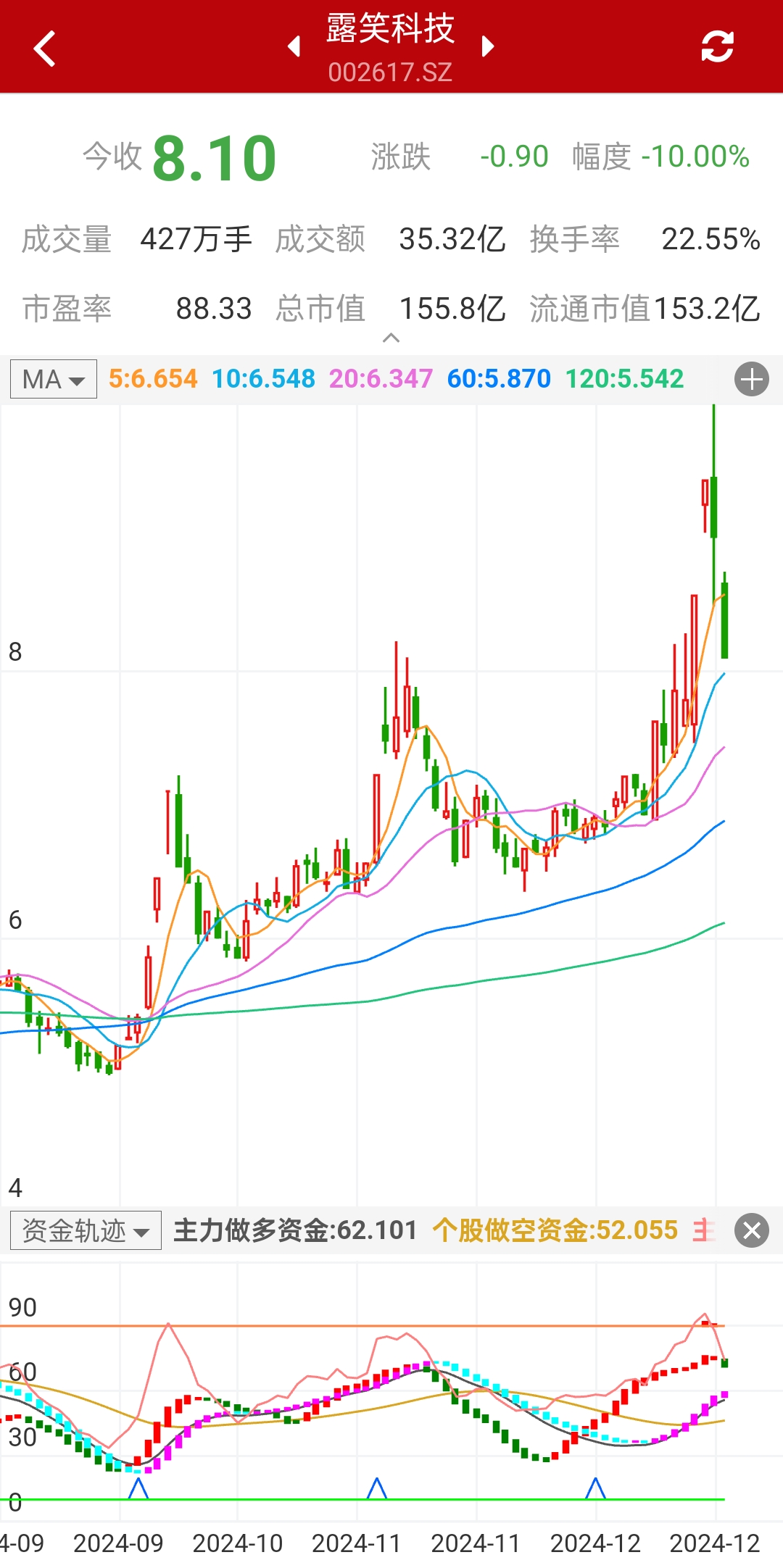Tap the price axis label 8
The height and width of the screenshot is (1568, 783).
pos(15,652)
